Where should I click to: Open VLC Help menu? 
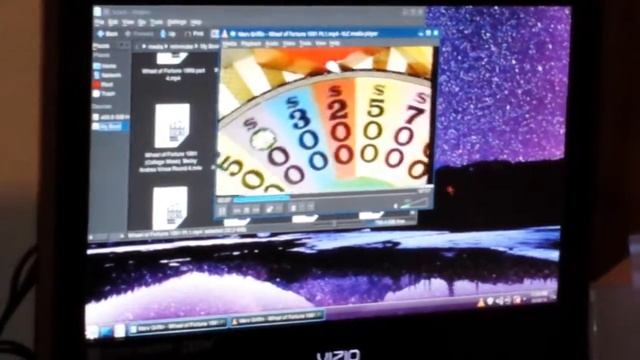click(x=335, y=43)
